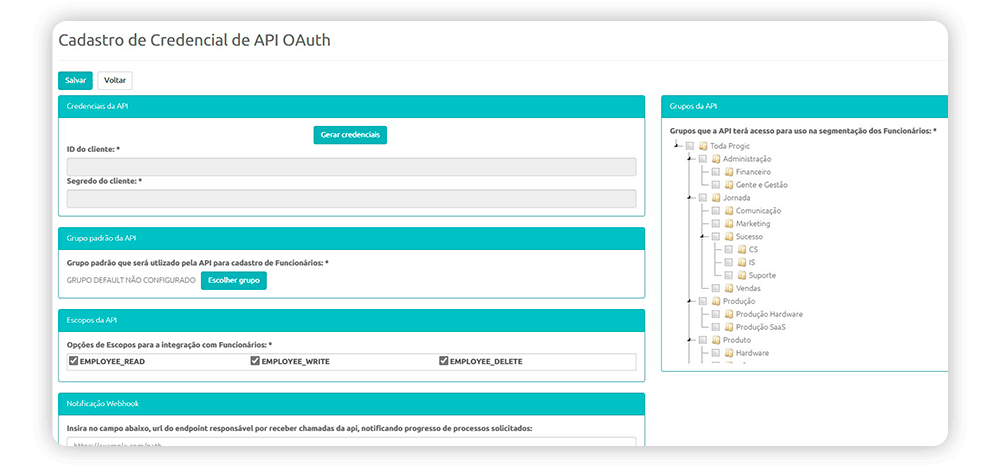Click the Administração folder icon

[x=716, y=159]
